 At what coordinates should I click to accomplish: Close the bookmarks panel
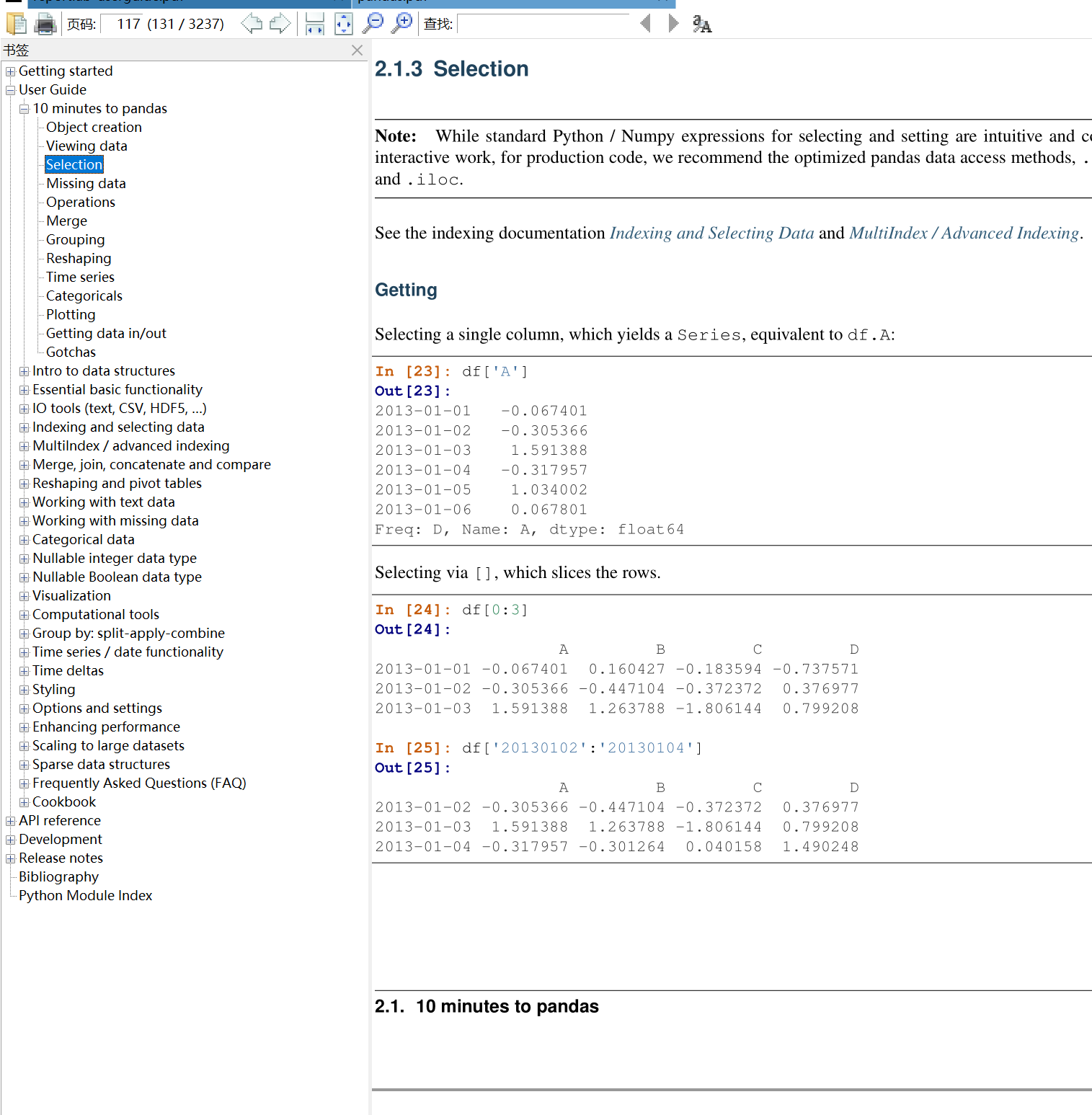click(357, 50)
